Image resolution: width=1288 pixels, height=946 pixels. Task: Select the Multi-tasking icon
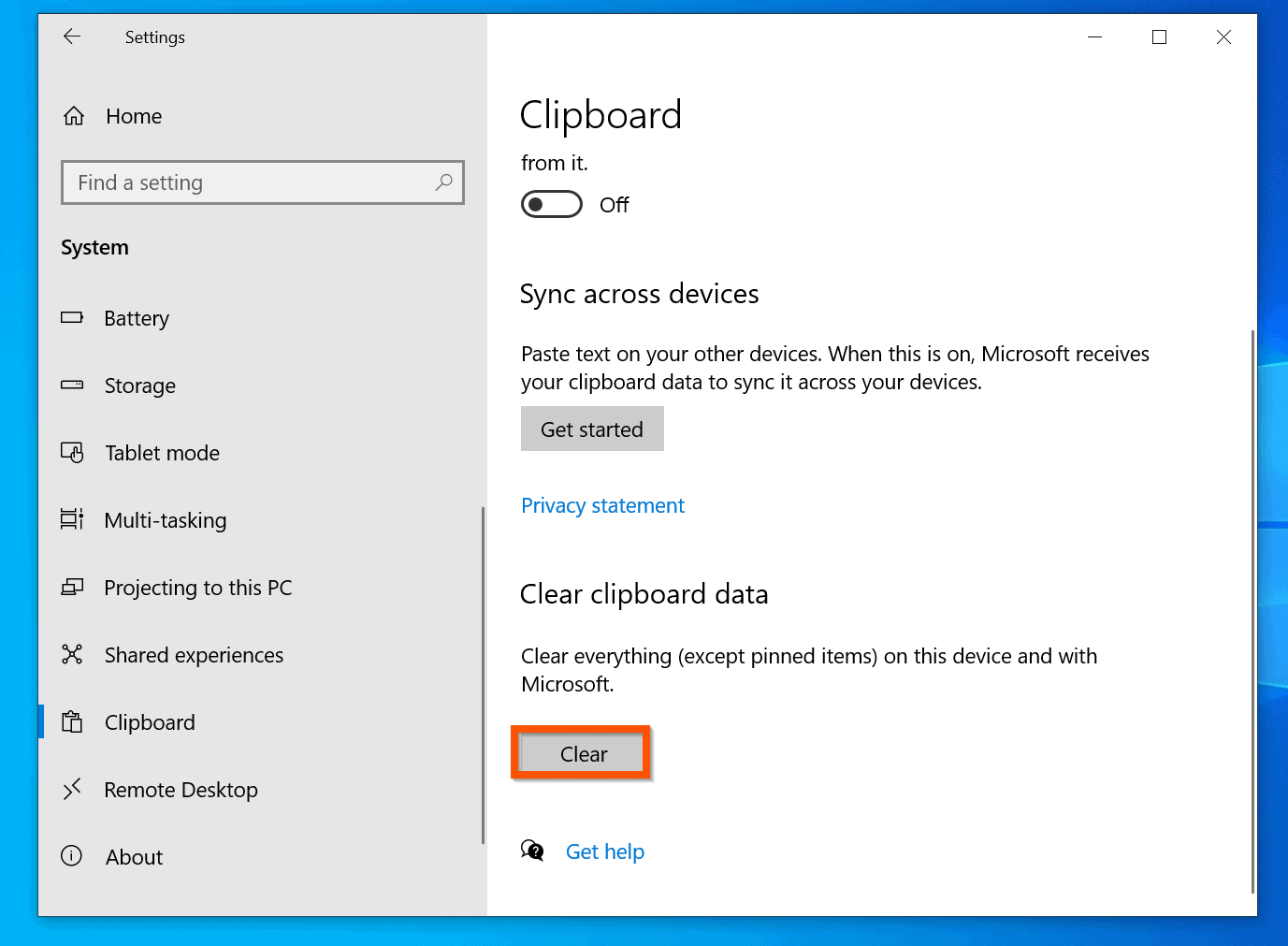pyautogui.click(x=73, y=520)
